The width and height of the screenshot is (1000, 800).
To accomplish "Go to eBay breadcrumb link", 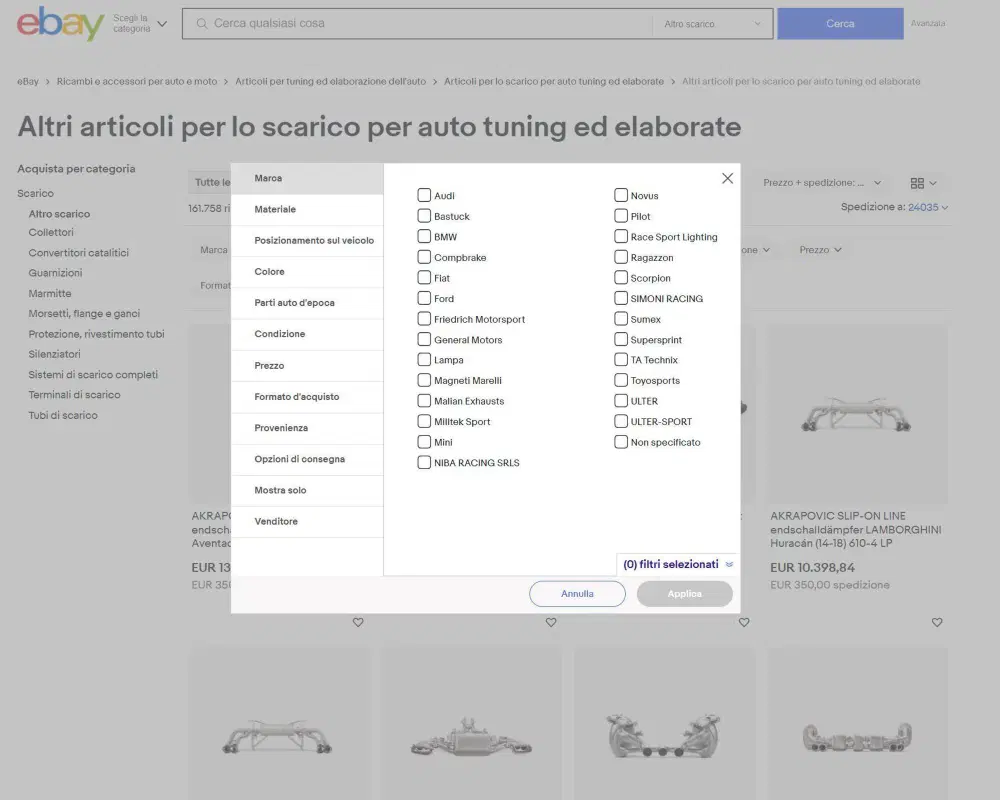I will [x=27, y=82].
